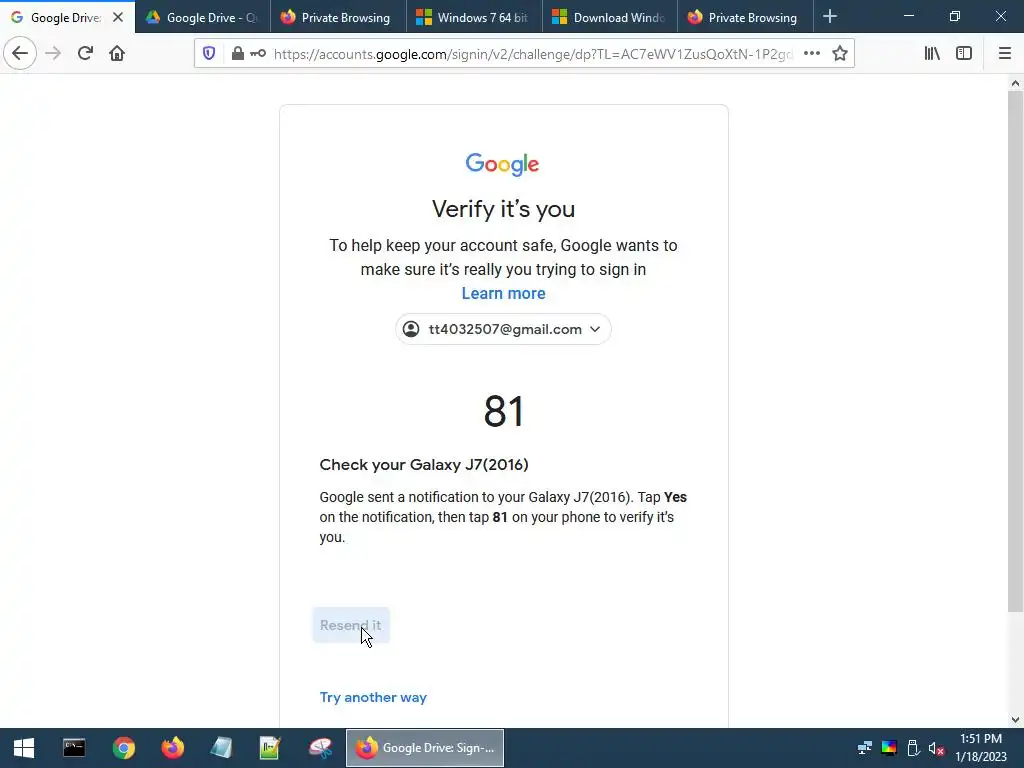
Task: Switch to the Windows 7 64 bit tab
Action: pos(474,17)
